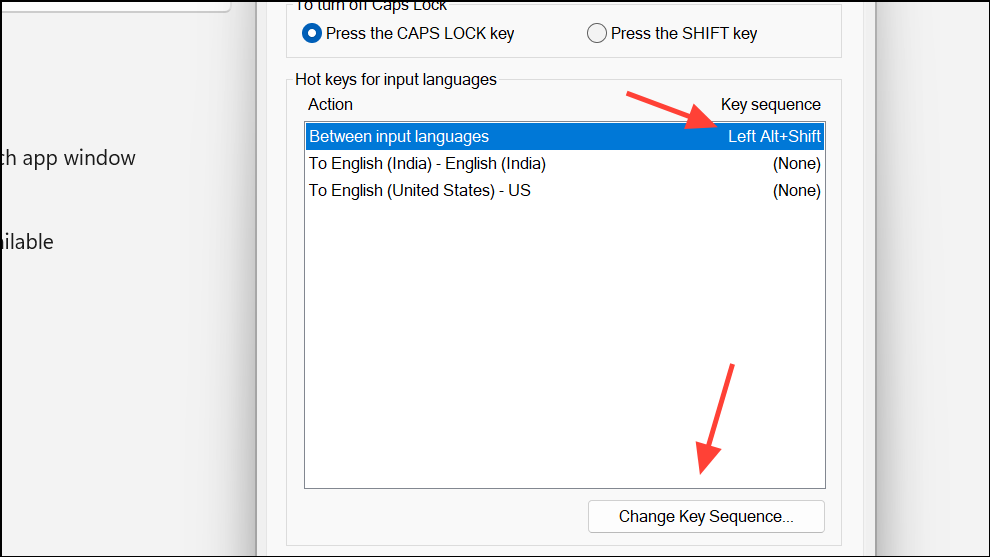Open the Change Key Sequence dialog
This screenshot has height=557, width=990.
coord(706,516)
